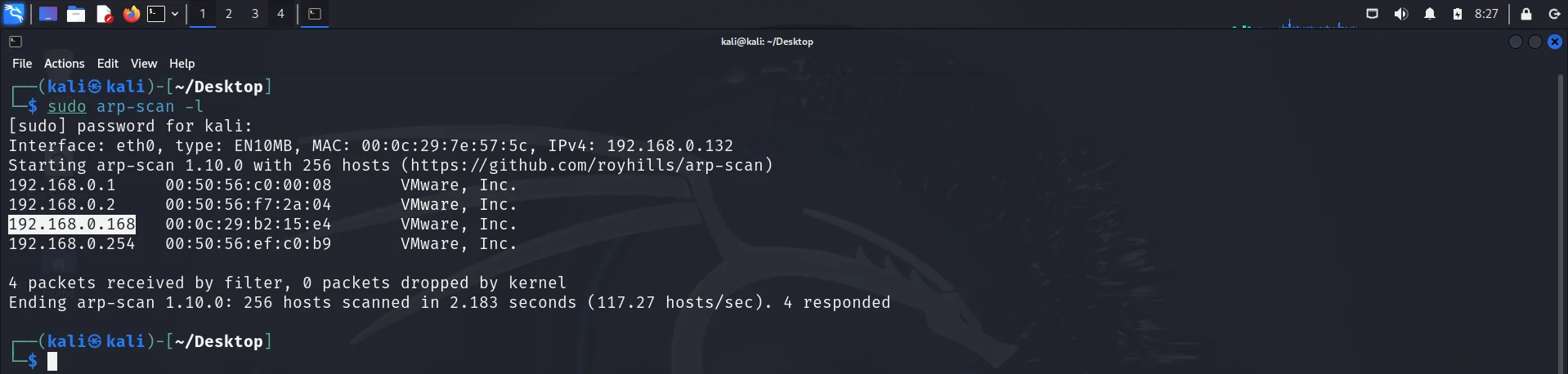
Task: Click the volume speaker icon
Action: pyautogui.click(x=1400, y=14)
